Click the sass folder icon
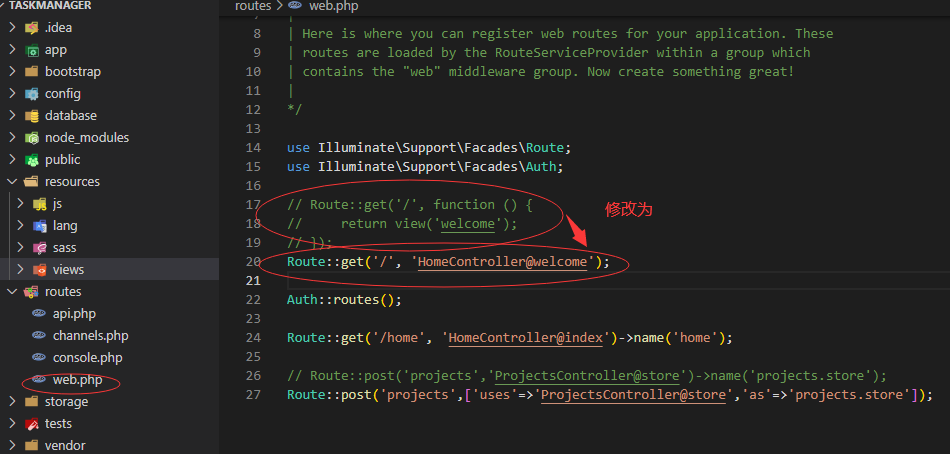 pyautogui.click(x=39, y=248)
